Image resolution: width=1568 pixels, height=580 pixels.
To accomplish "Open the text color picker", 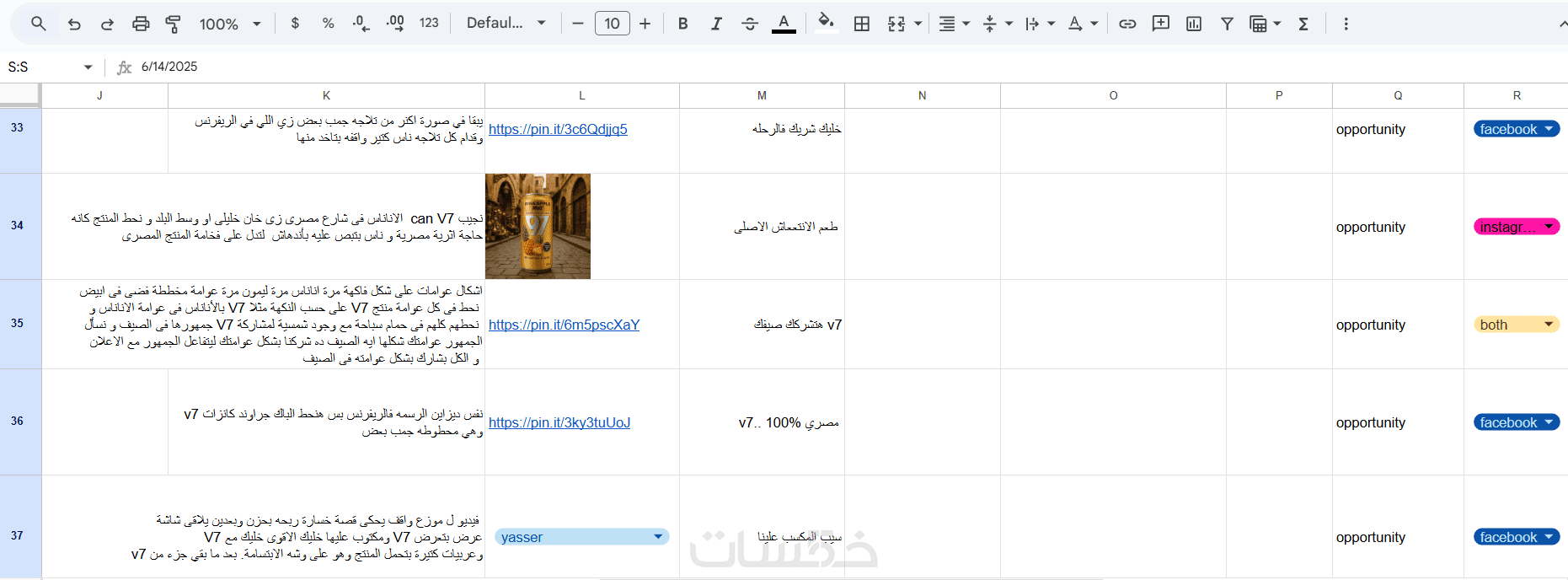I will click(x=784, y=24).
